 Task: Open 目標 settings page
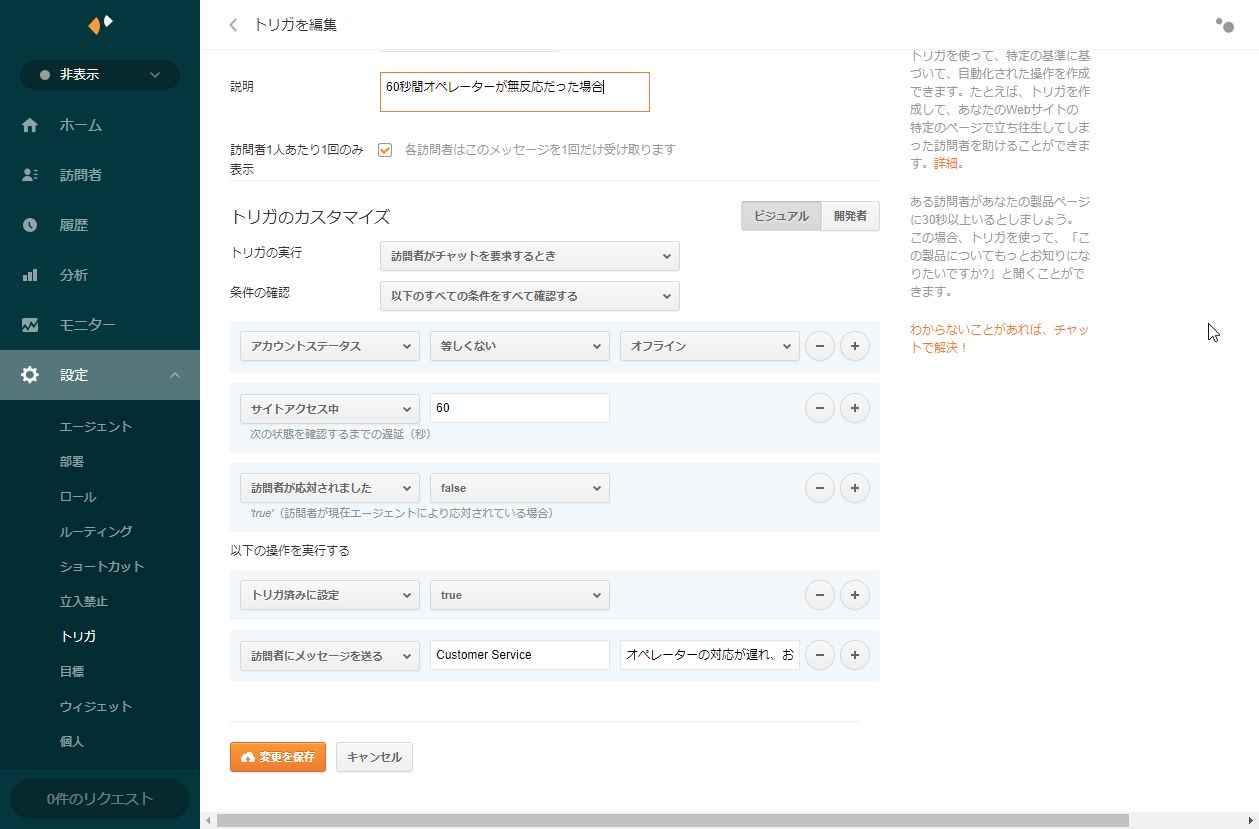point(72,671)
